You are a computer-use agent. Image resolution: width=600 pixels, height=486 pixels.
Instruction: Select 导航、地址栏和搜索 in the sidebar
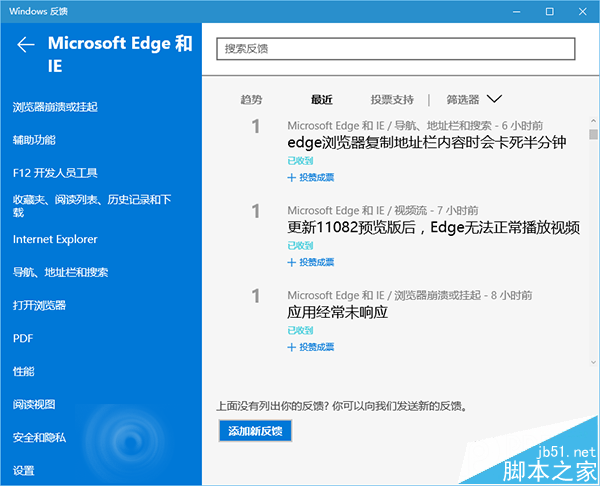[60, 272]
